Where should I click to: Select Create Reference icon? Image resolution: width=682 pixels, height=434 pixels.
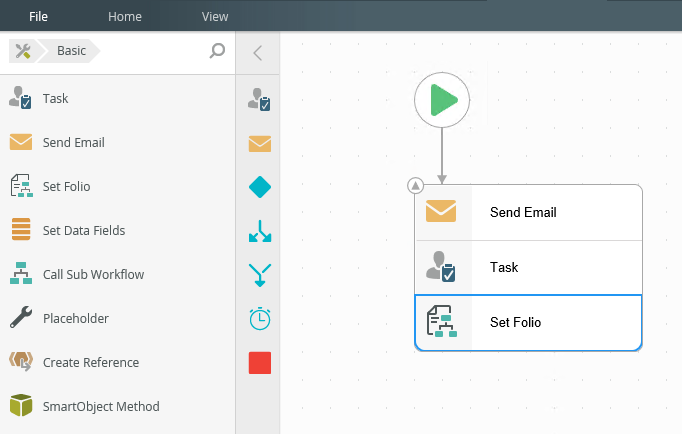21,361
